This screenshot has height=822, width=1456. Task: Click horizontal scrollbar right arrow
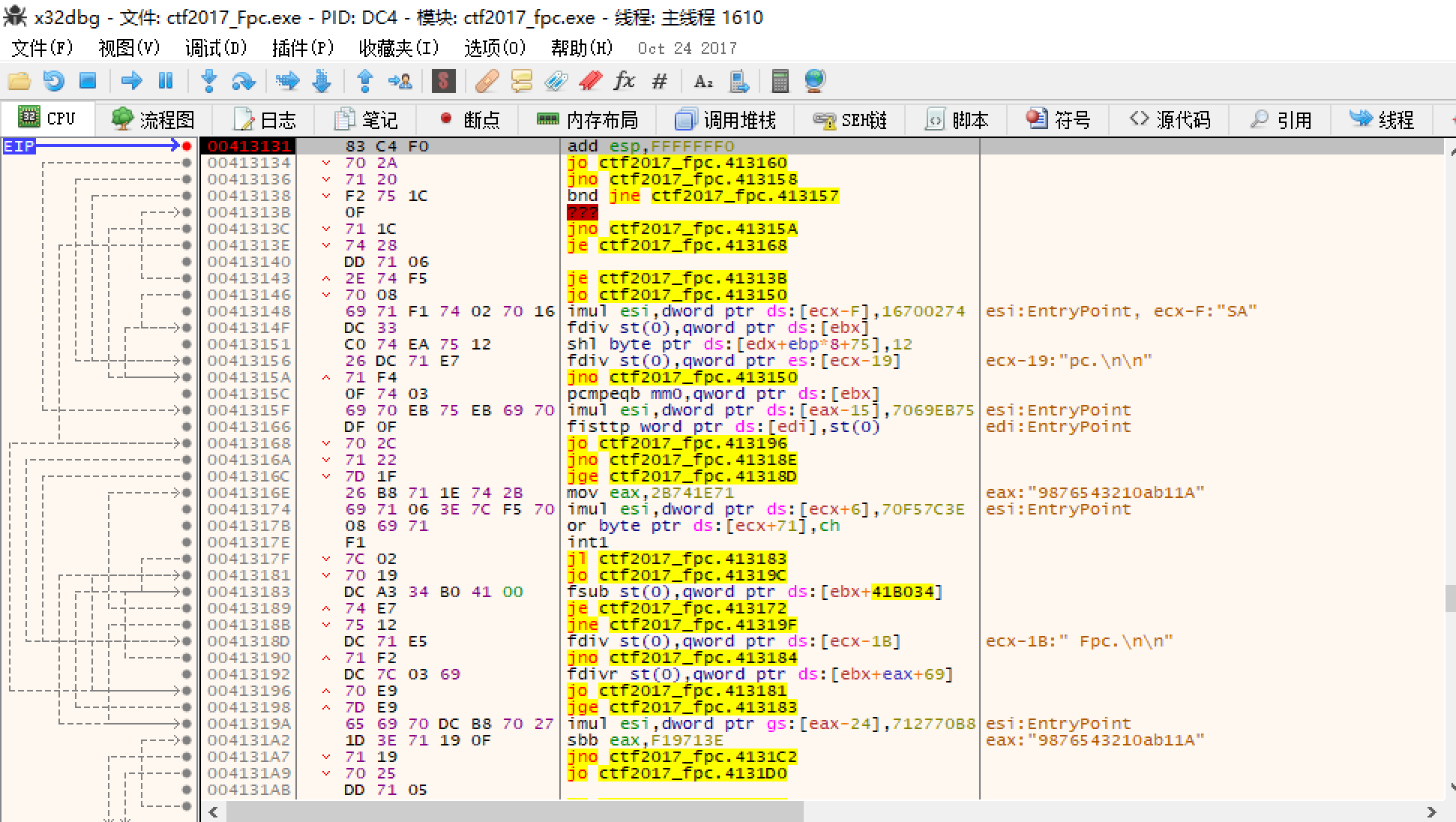[1431, 812]
